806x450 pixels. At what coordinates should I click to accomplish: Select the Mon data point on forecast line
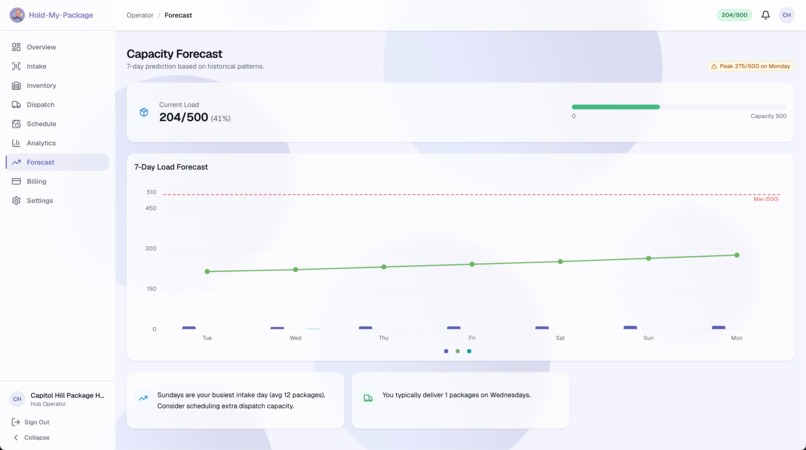(737, 255)
